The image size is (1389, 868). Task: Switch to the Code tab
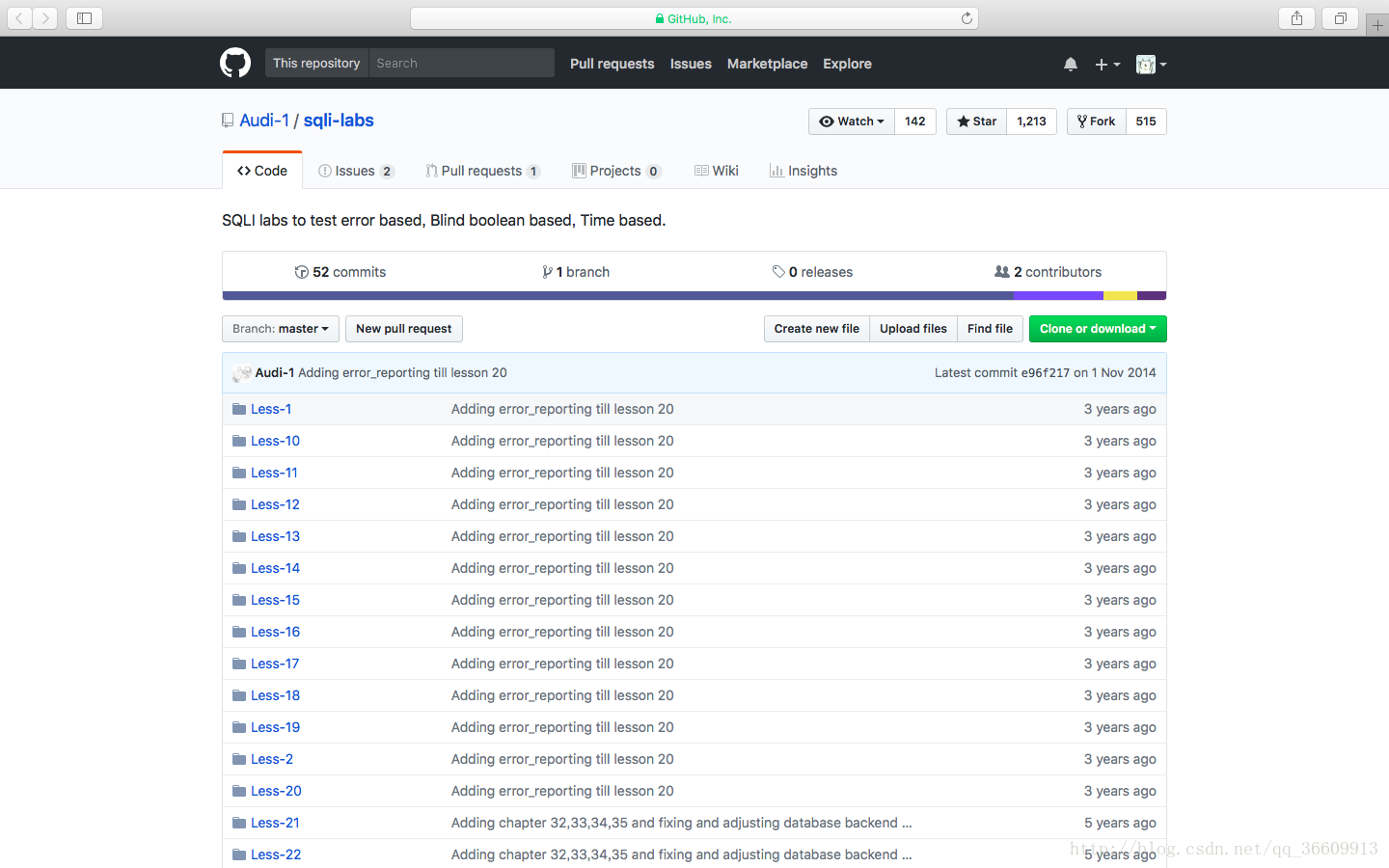[x=262, y=171]
